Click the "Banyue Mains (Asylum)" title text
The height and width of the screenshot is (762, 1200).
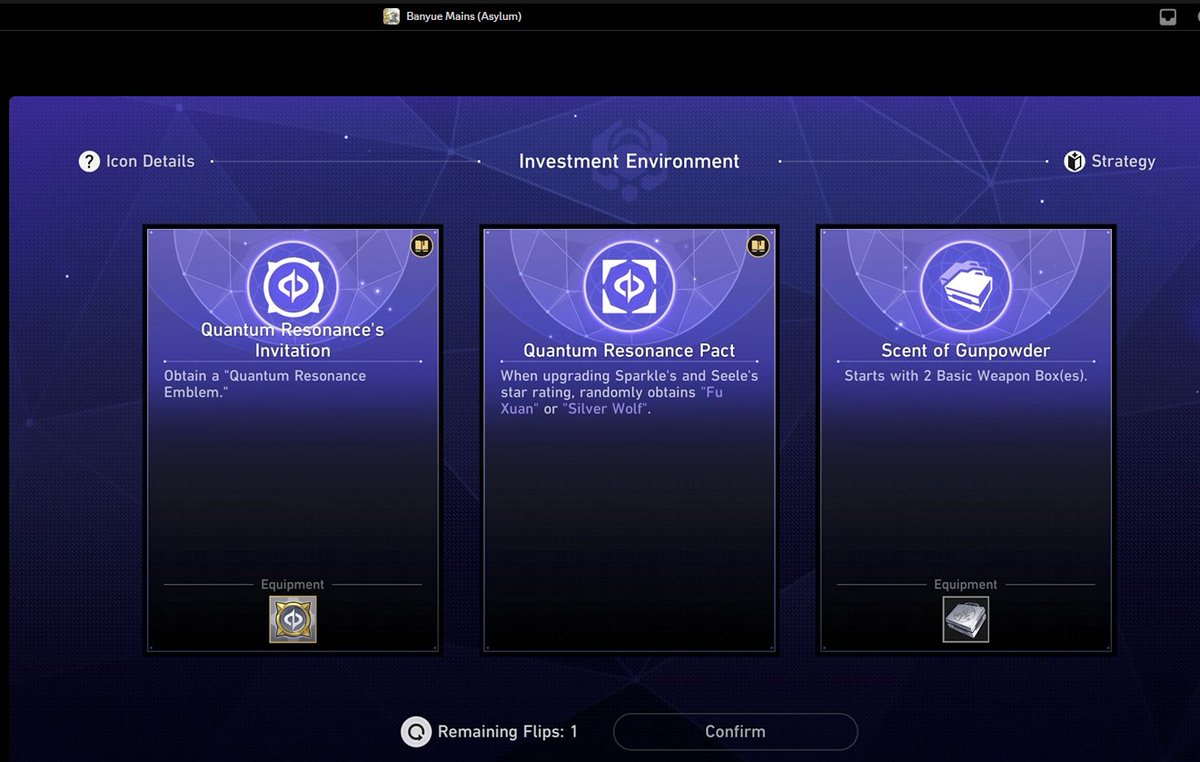(464, 16)
